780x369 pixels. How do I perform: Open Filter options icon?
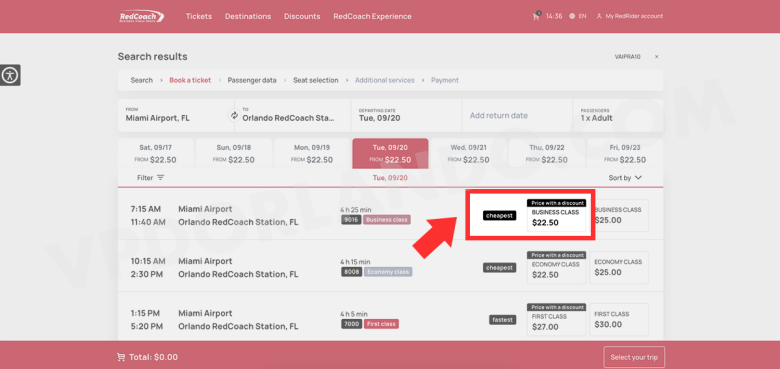(160, 178)
